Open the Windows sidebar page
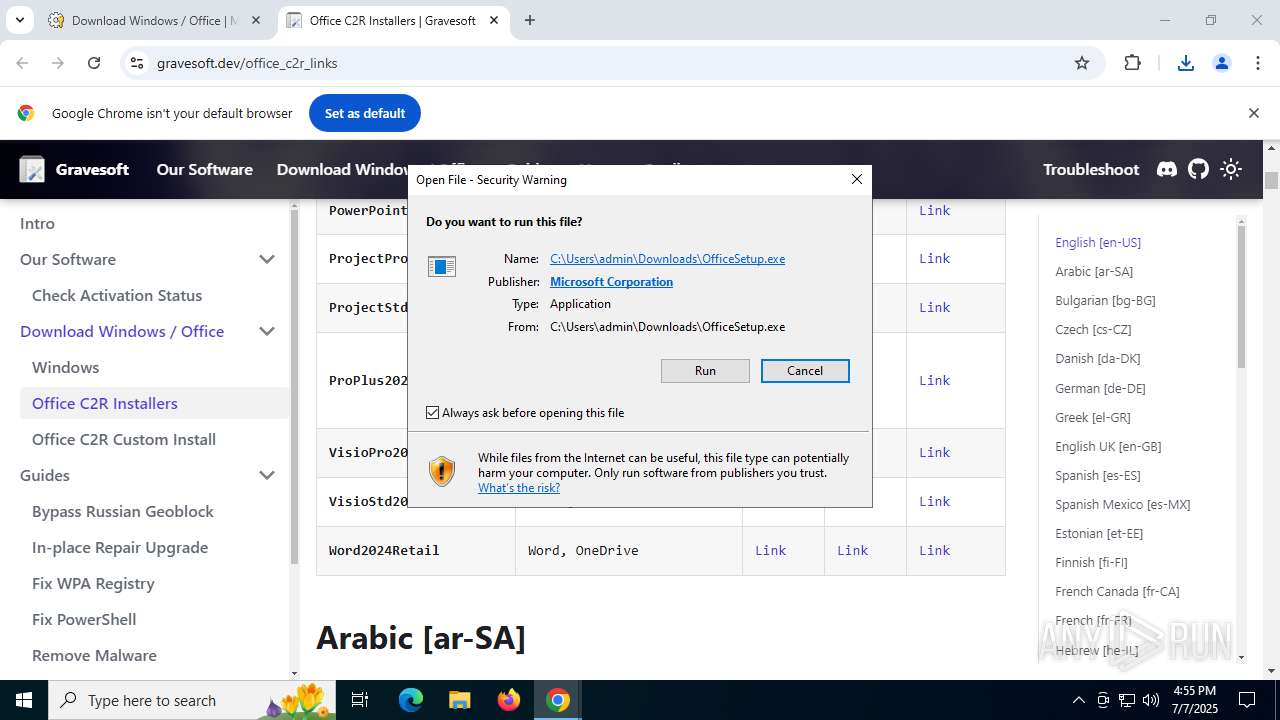1280x720 pixels. click(x=65, y=367)
